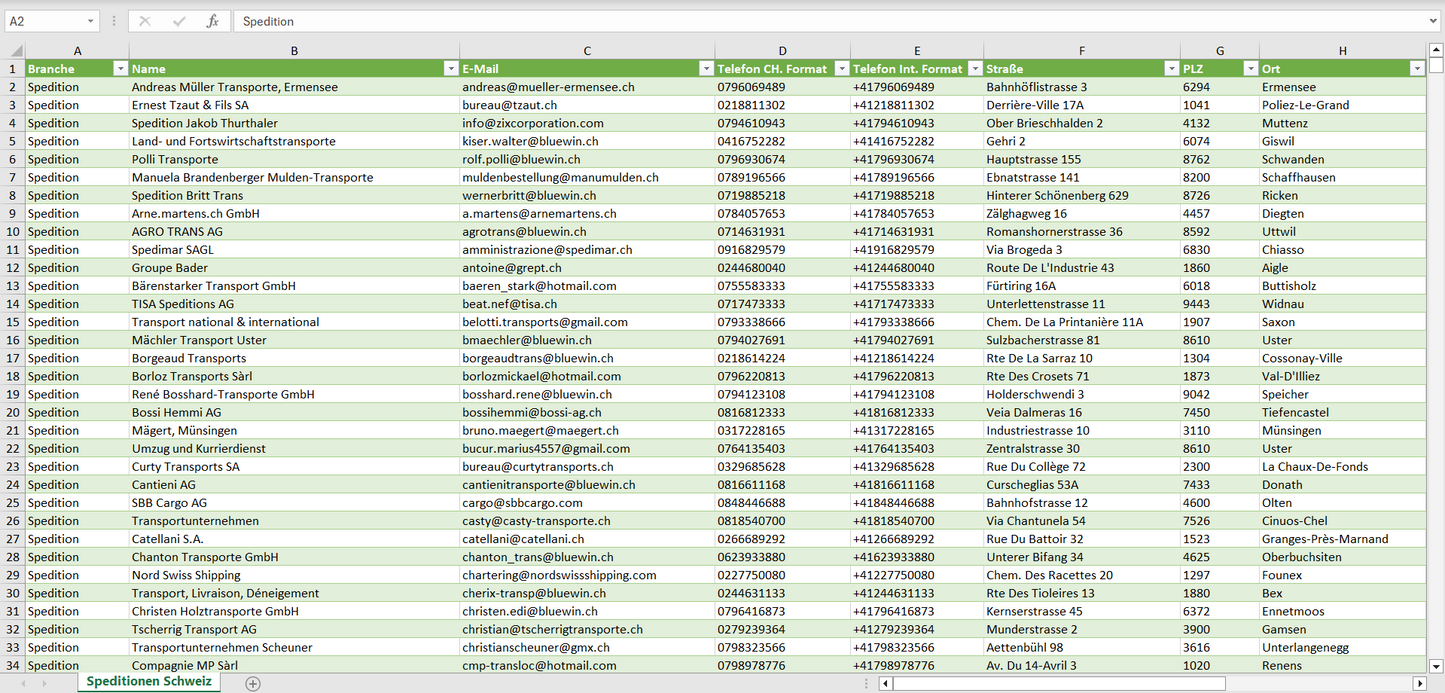The height and width of the screenshot is (693, 1445).
Task: Click the horizontal scrollbar left arrow
Action: pyautogui.click(x=885, y=683)
